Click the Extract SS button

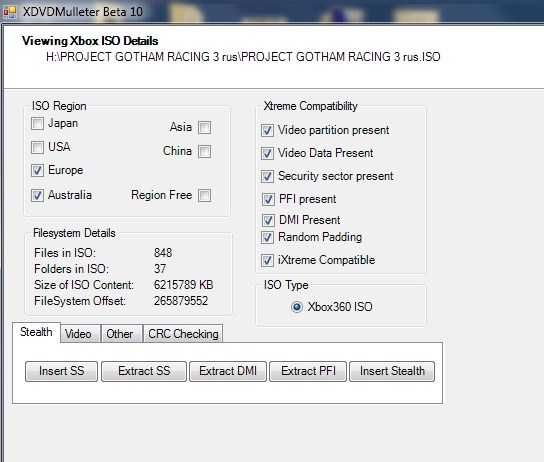[x=144, y=371]
